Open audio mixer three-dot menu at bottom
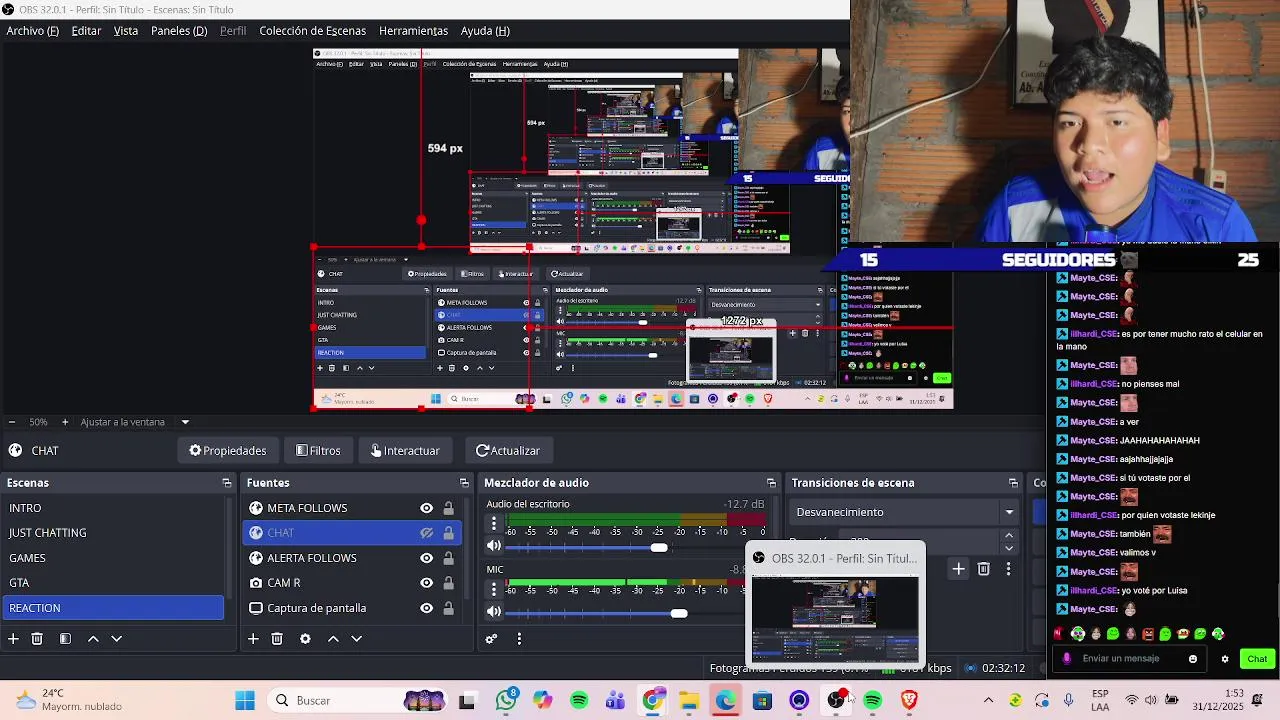Screen dimensions: 1280x720 click(x=519, y=638)
